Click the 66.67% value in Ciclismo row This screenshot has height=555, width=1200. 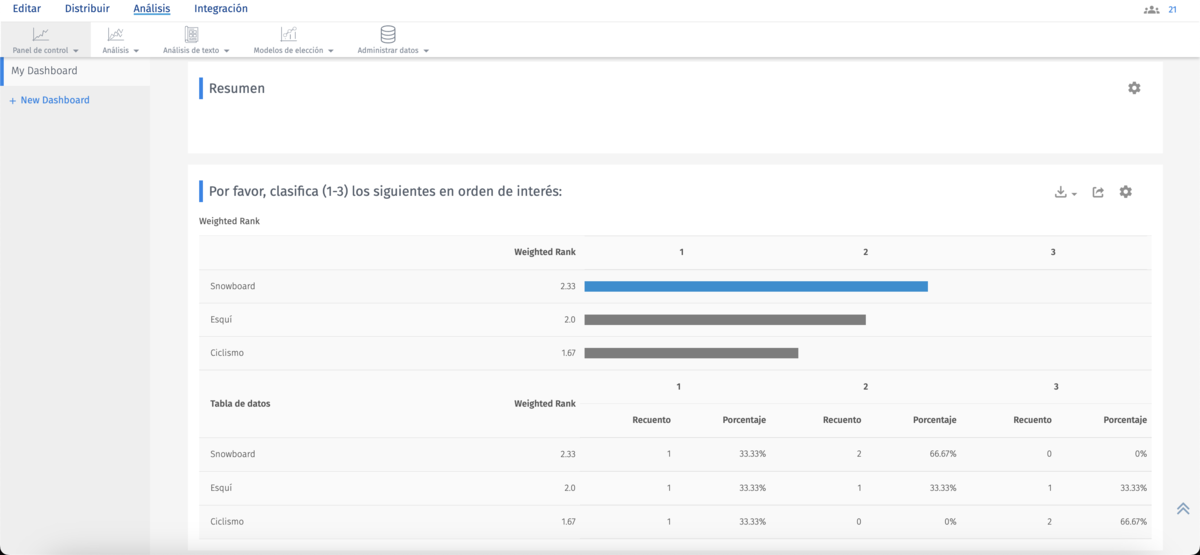click(x=1133, y=522)
